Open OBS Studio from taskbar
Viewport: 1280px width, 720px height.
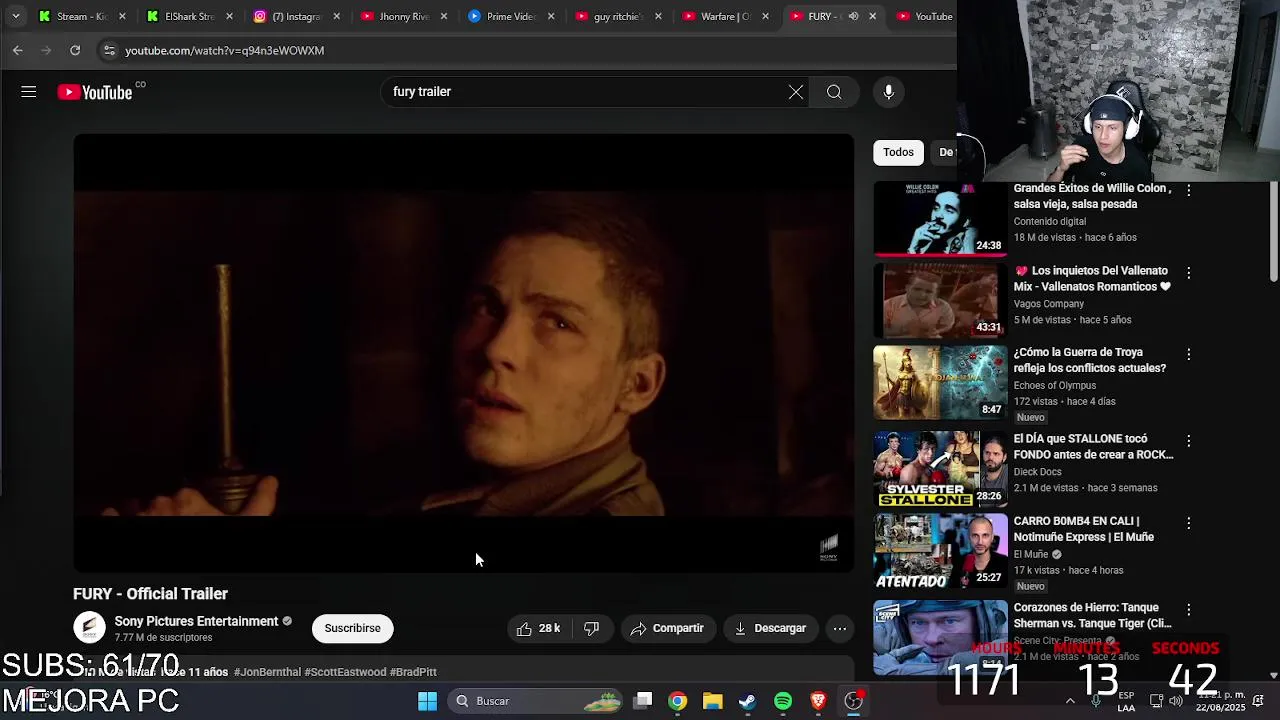[853, 701]
